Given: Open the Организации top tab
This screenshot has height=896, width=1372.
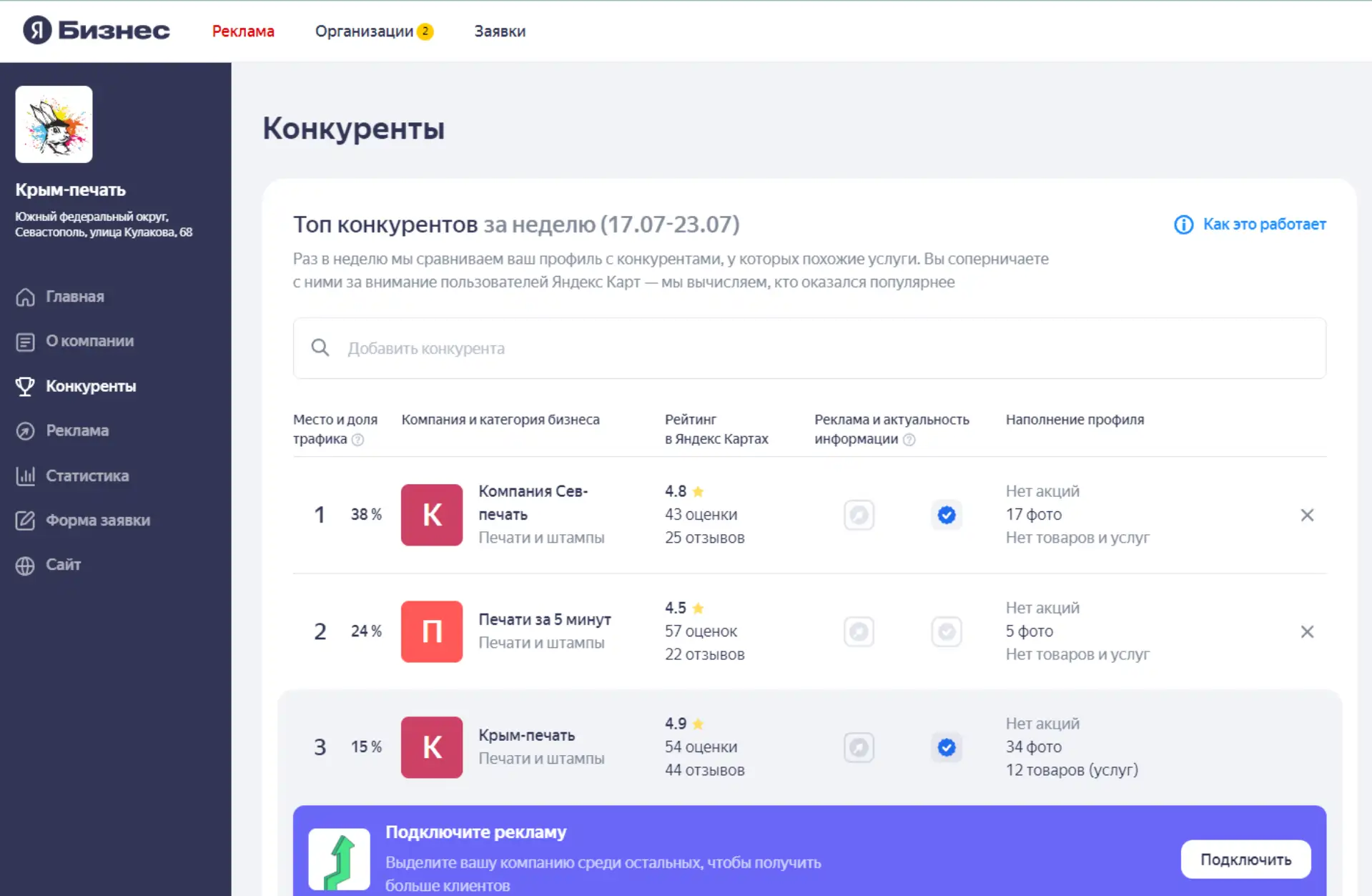Looking at the screenshot, I should [x=364, y=31].
